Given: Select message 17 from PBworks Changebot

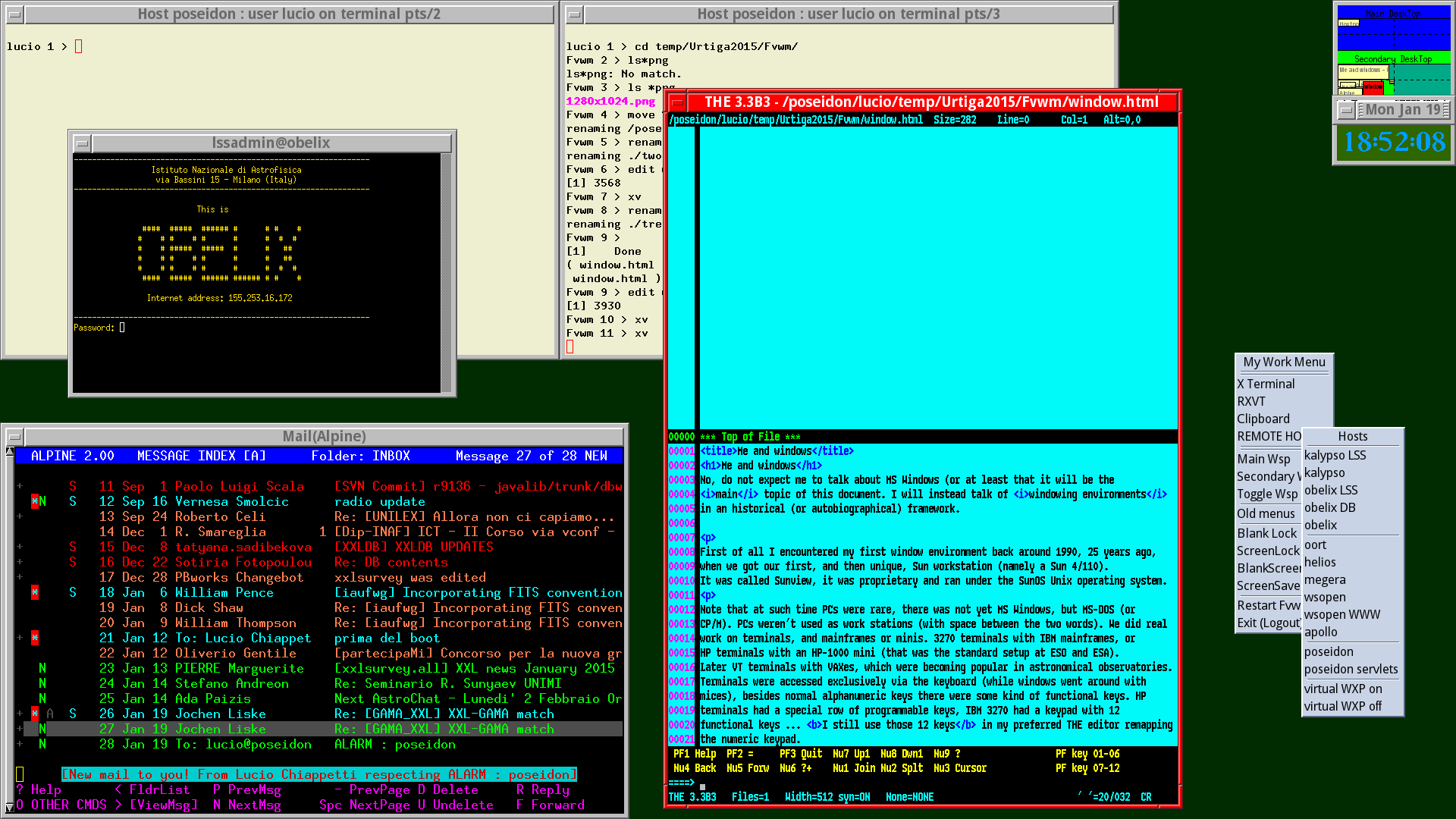Looking at the screenshot, I should tap(319, 577).
